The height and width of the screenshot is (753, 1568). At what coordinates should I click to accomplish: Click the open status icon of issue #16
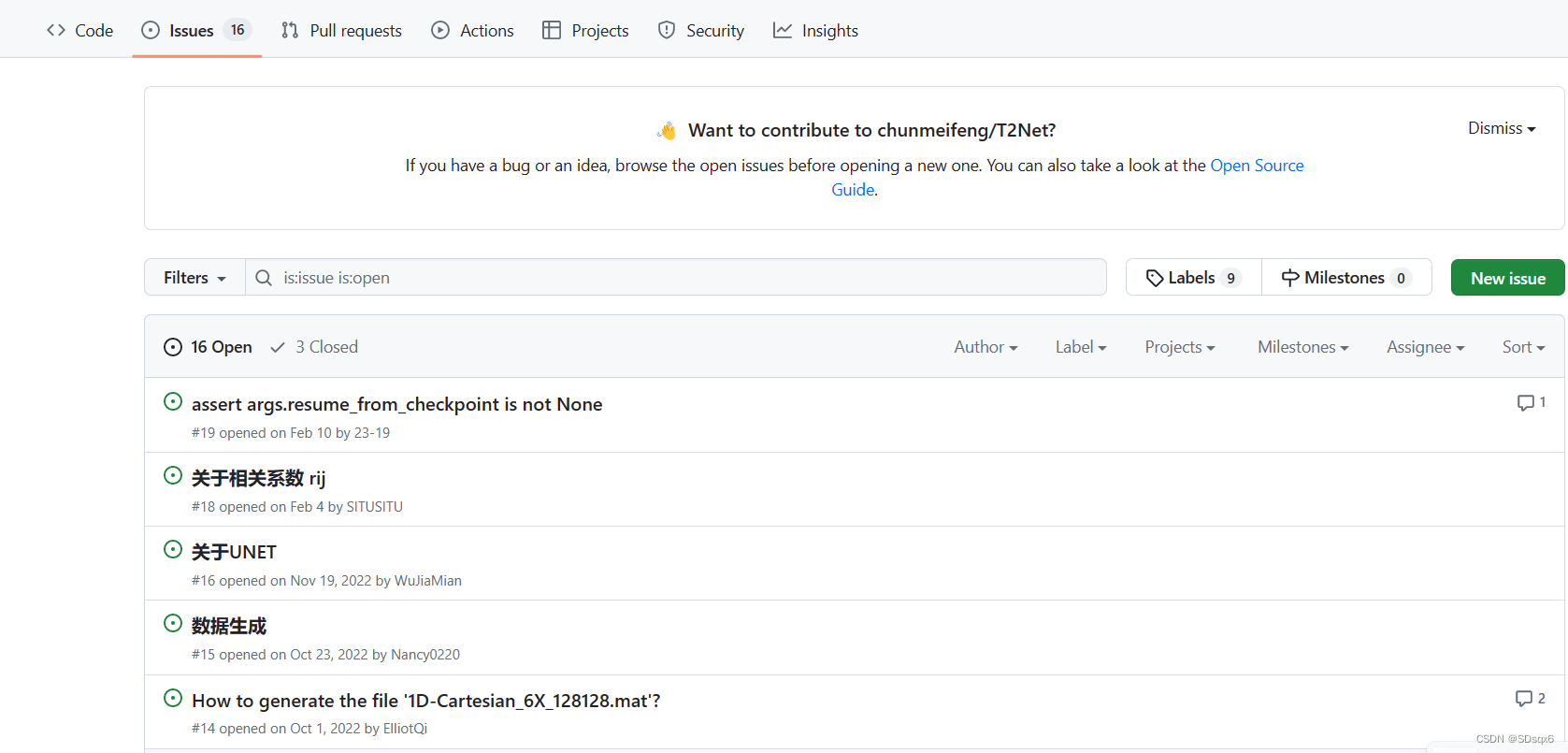(x=173, y=549)
